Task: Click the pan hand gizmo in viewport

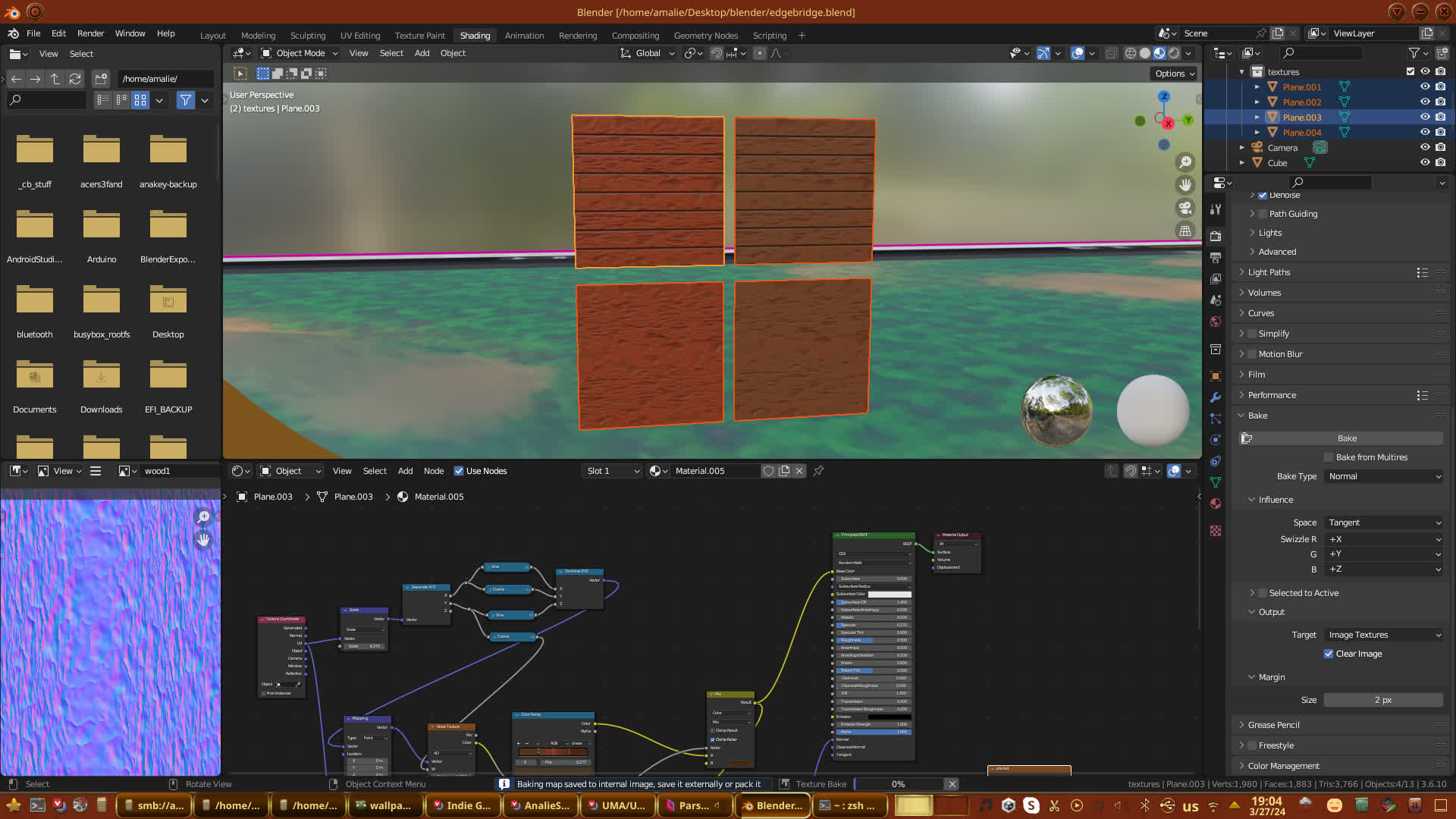Action: click(1185, 185)
